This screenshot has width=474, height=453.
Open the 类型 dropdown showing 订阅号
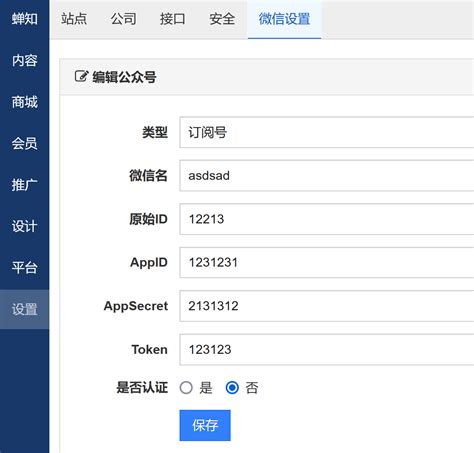click(x=327, y=132)
